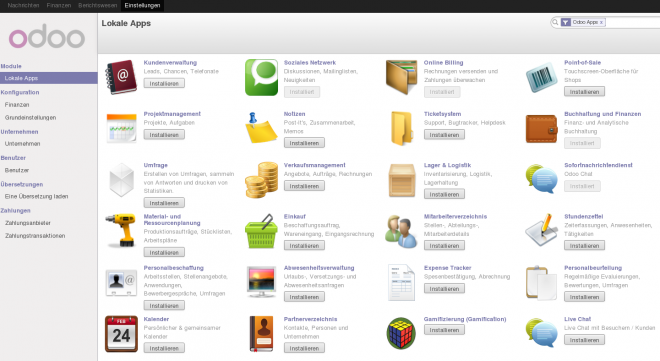
Task: Open Zahlungsanbieter in the sidebar
Action: point(28,223)
